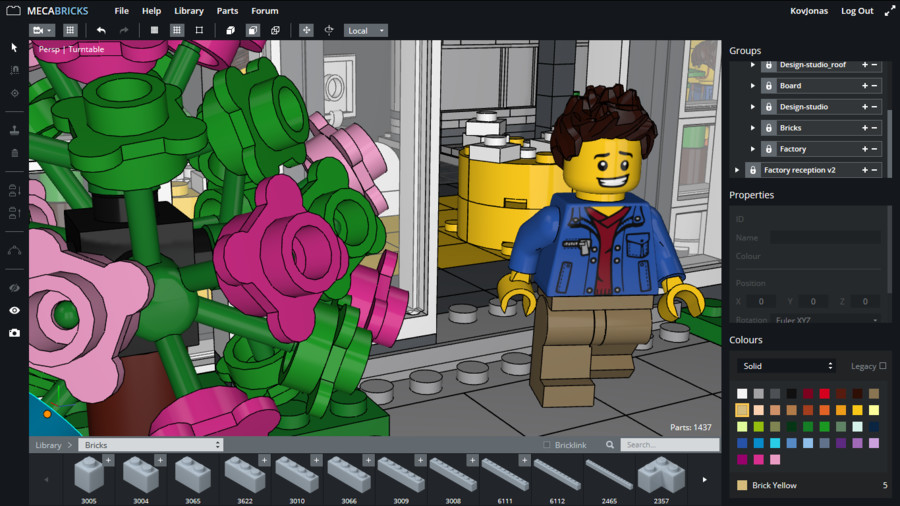Click the solid square snap icon
Image resolution: width=900 pixels, height=506 pixels.
click(x=154, y=30)
